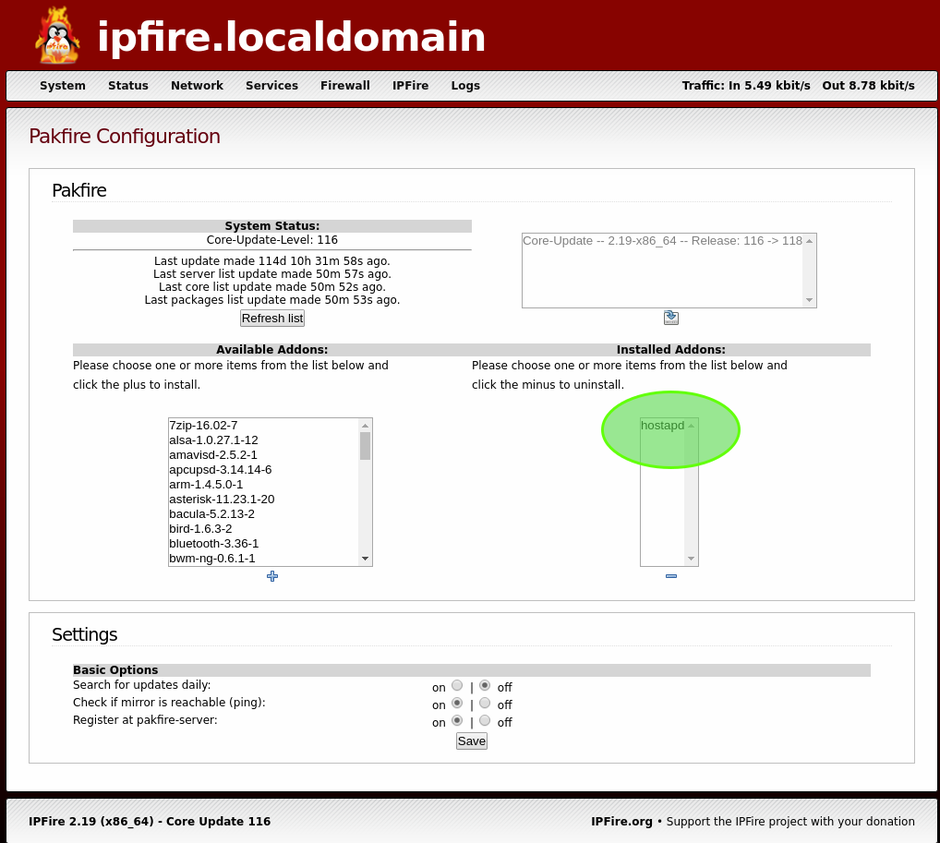
Task: Select hostapd in the Installed Addons list
Action: [662, 425]
